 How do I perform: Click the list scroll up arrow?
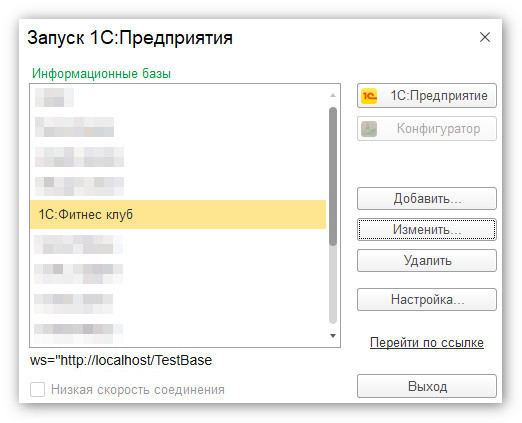[x=333, y=95]
